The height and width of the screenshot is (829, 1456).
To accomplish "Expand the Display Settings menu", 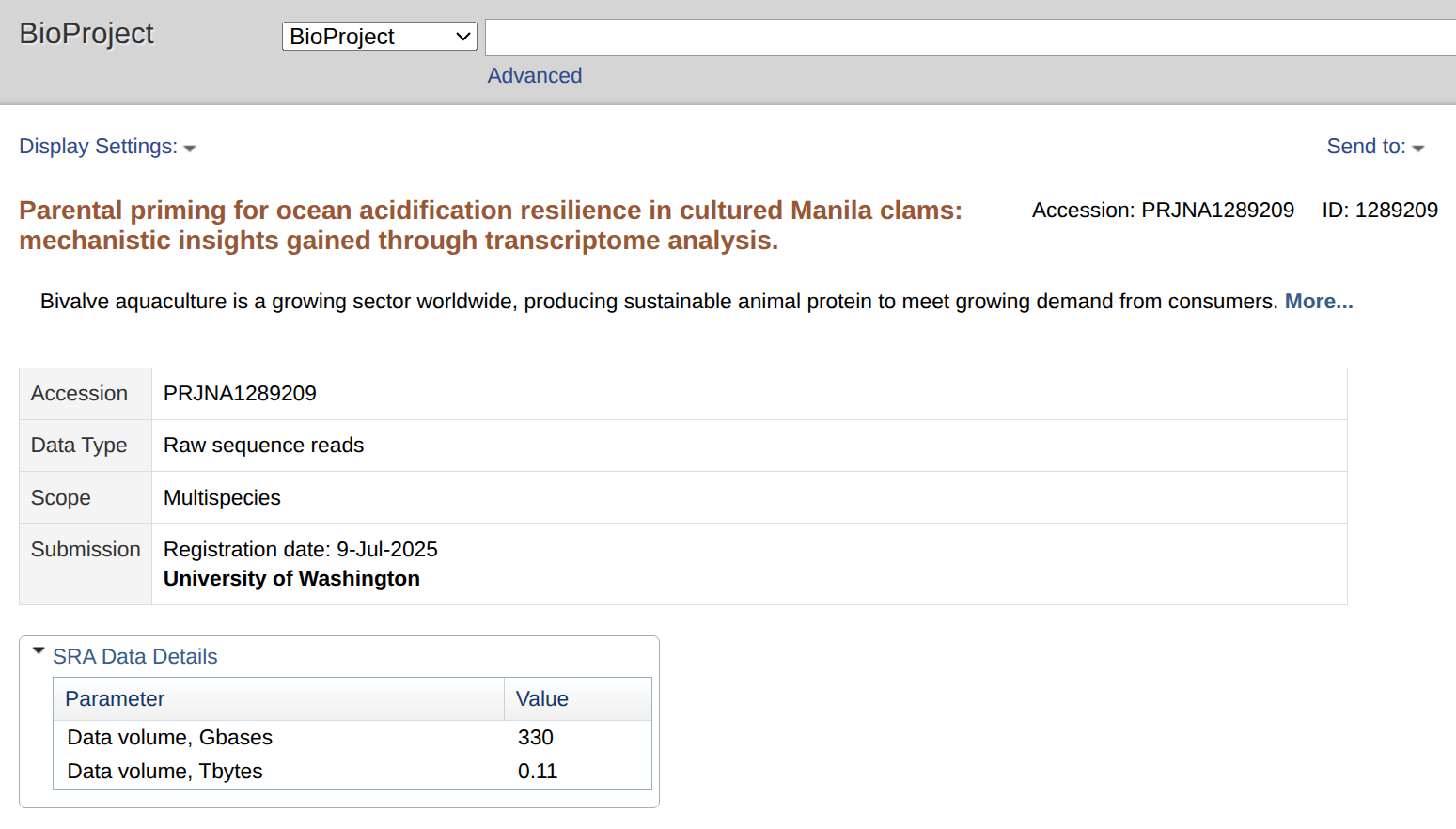I will point(98,146).
